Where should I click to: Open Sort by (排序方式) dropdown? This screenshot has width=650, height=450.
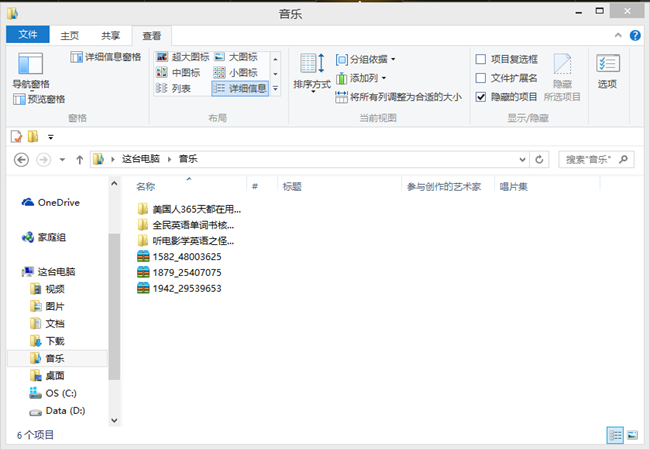pos(312,73)
